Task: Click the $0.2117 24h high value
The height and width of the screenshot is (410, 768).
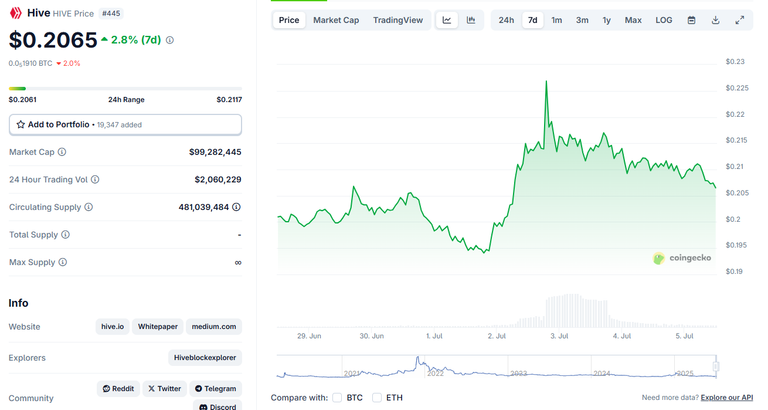Action: [x=229, y=99]
